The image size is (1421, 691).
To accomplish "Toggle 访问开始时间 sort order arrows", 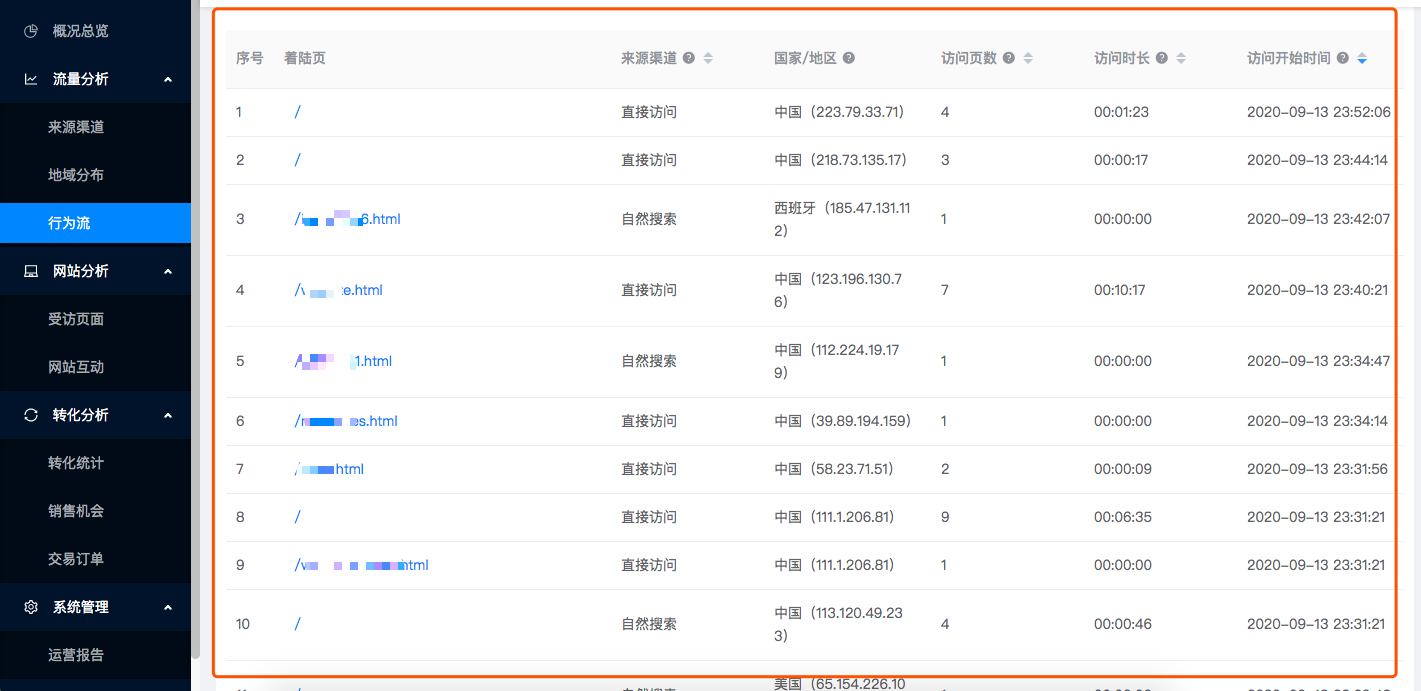I will point(1362,58).
